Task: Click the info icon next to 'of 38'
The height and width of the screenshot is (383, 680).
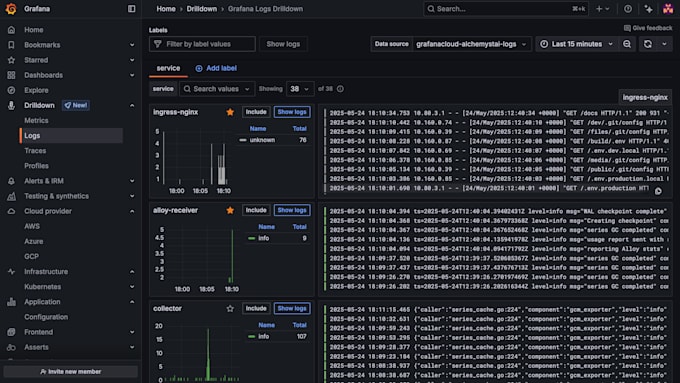Action: (340, 89)
